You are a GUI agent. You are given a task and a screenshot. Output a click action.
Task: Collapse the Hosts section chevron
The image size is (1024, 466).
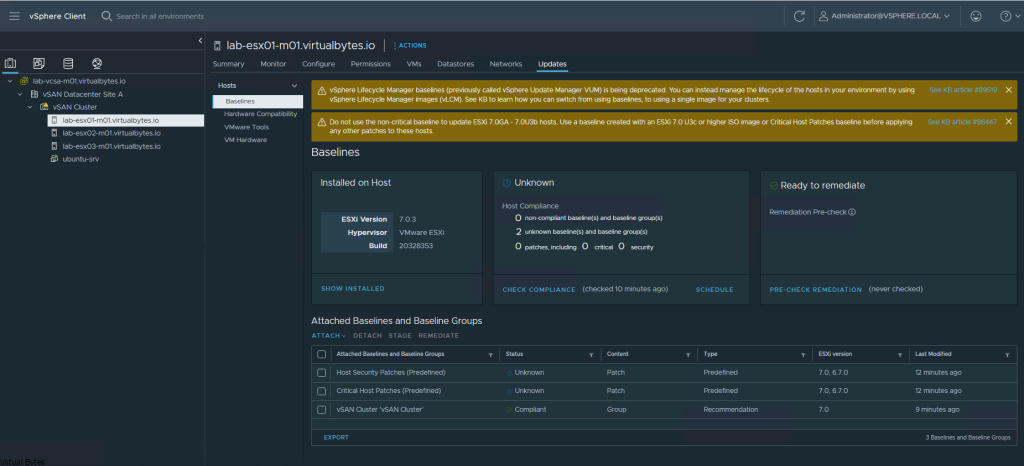(295, 86)
